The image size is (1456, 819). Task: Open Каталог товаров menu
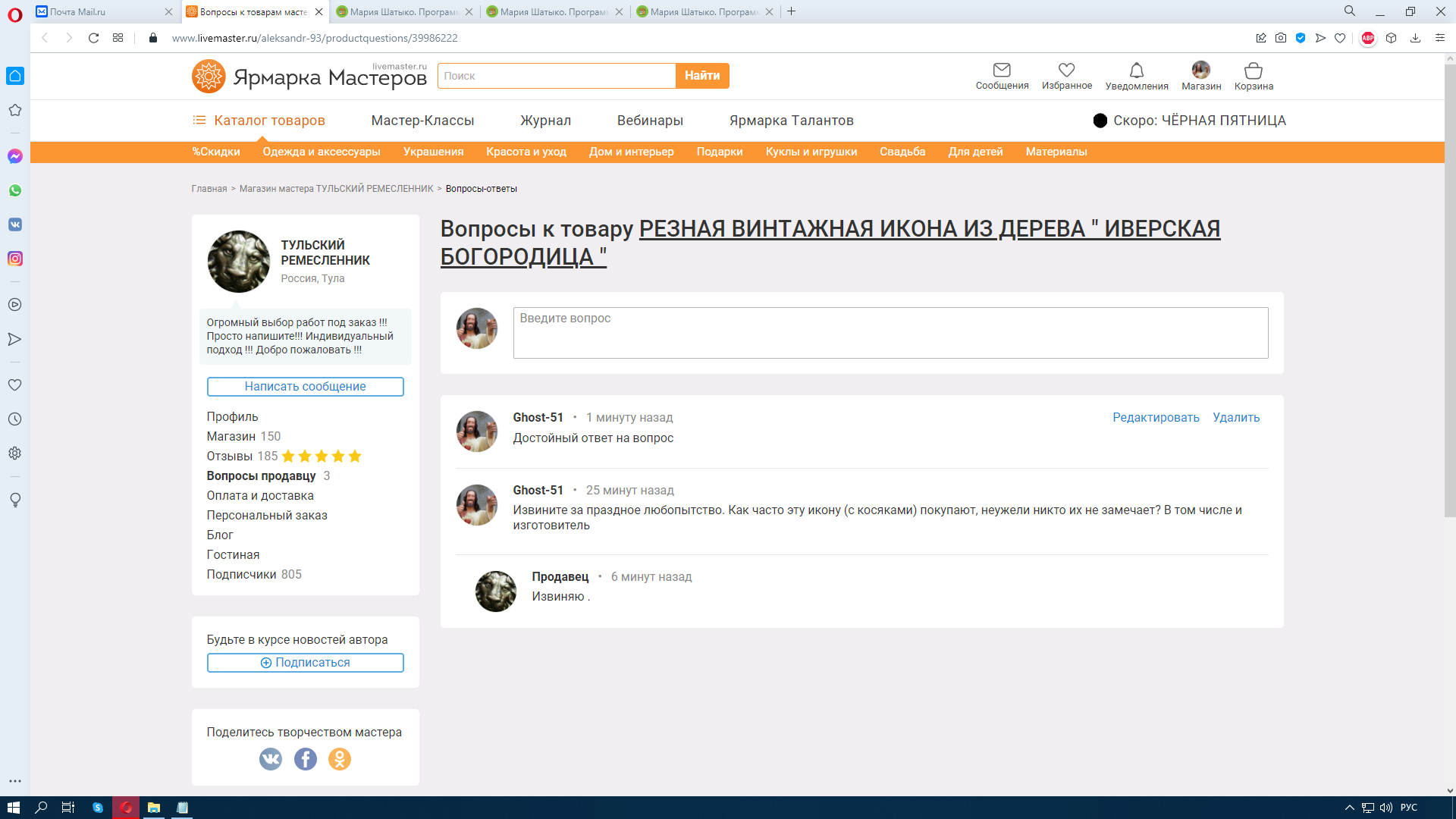pos(259,121)
